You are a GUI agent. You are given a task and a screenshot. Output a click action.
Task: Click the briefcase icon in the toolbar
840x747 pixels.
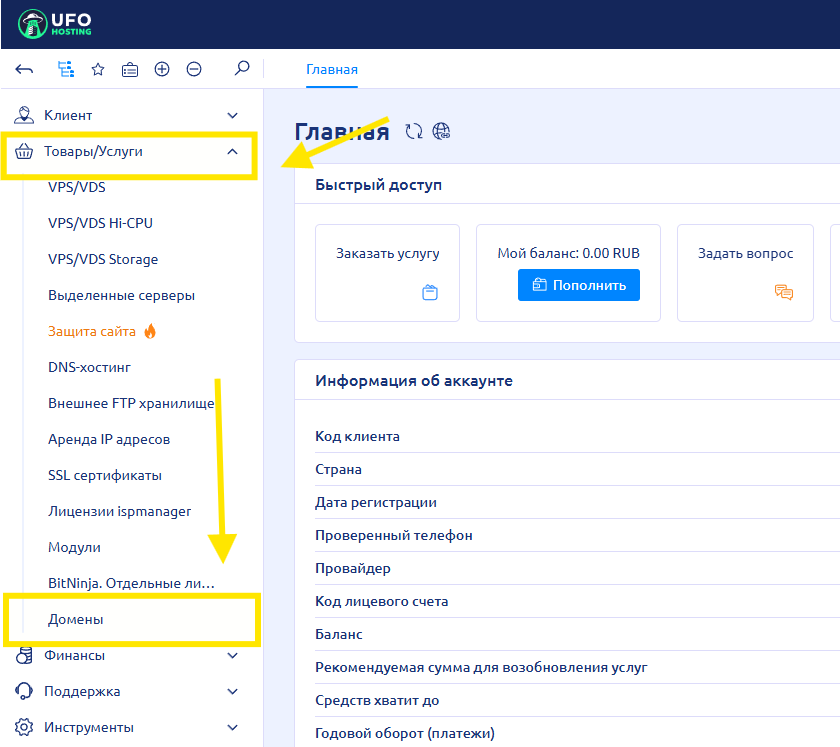pyautogui.click(x=130, y=70)
